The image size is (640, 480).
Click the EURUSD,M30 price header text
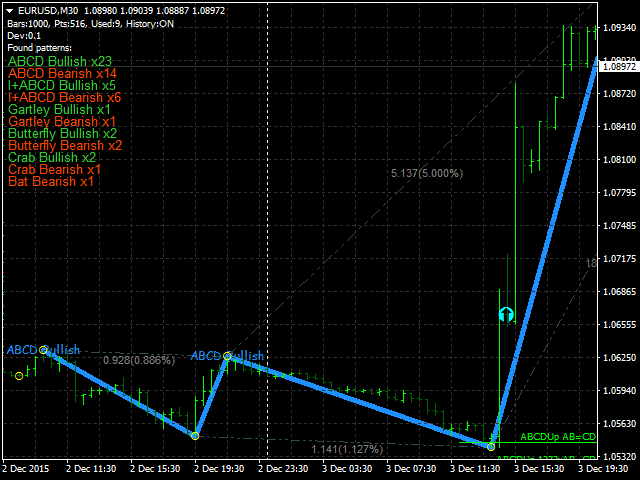122,11
